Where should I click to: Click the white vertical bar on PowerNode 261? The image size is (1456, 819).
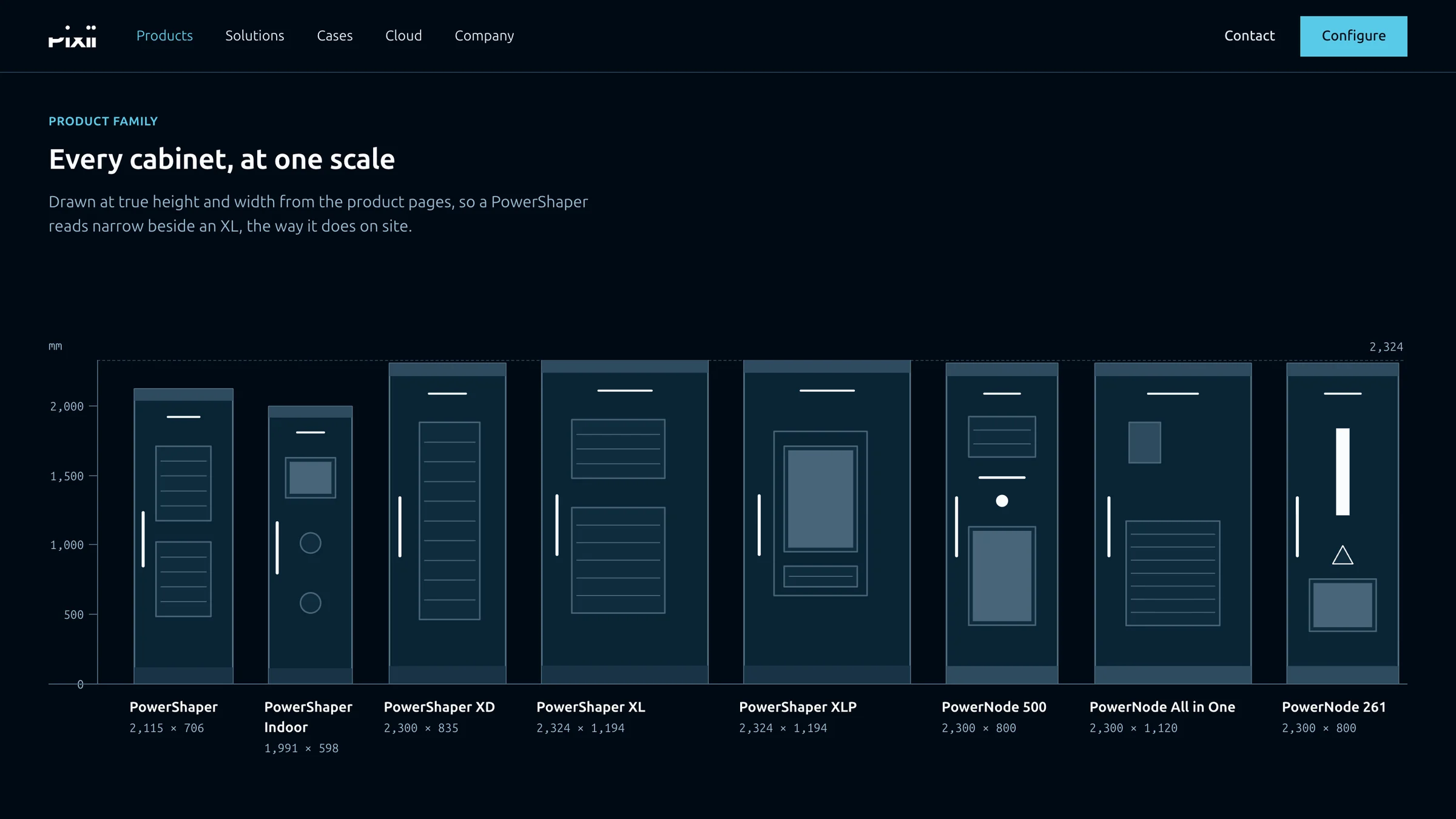coord(1343,472)
